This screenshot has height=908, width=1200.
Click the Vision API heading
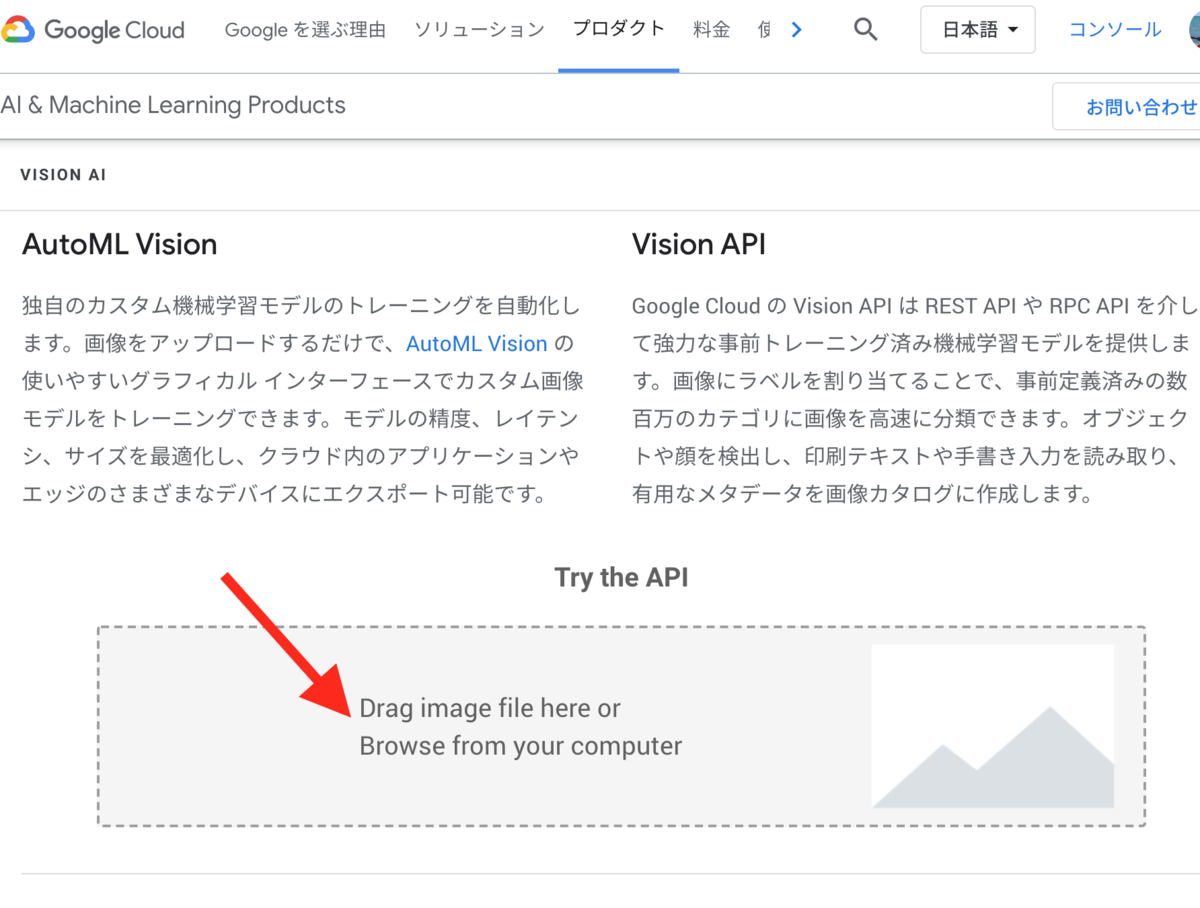pos(699,244)
